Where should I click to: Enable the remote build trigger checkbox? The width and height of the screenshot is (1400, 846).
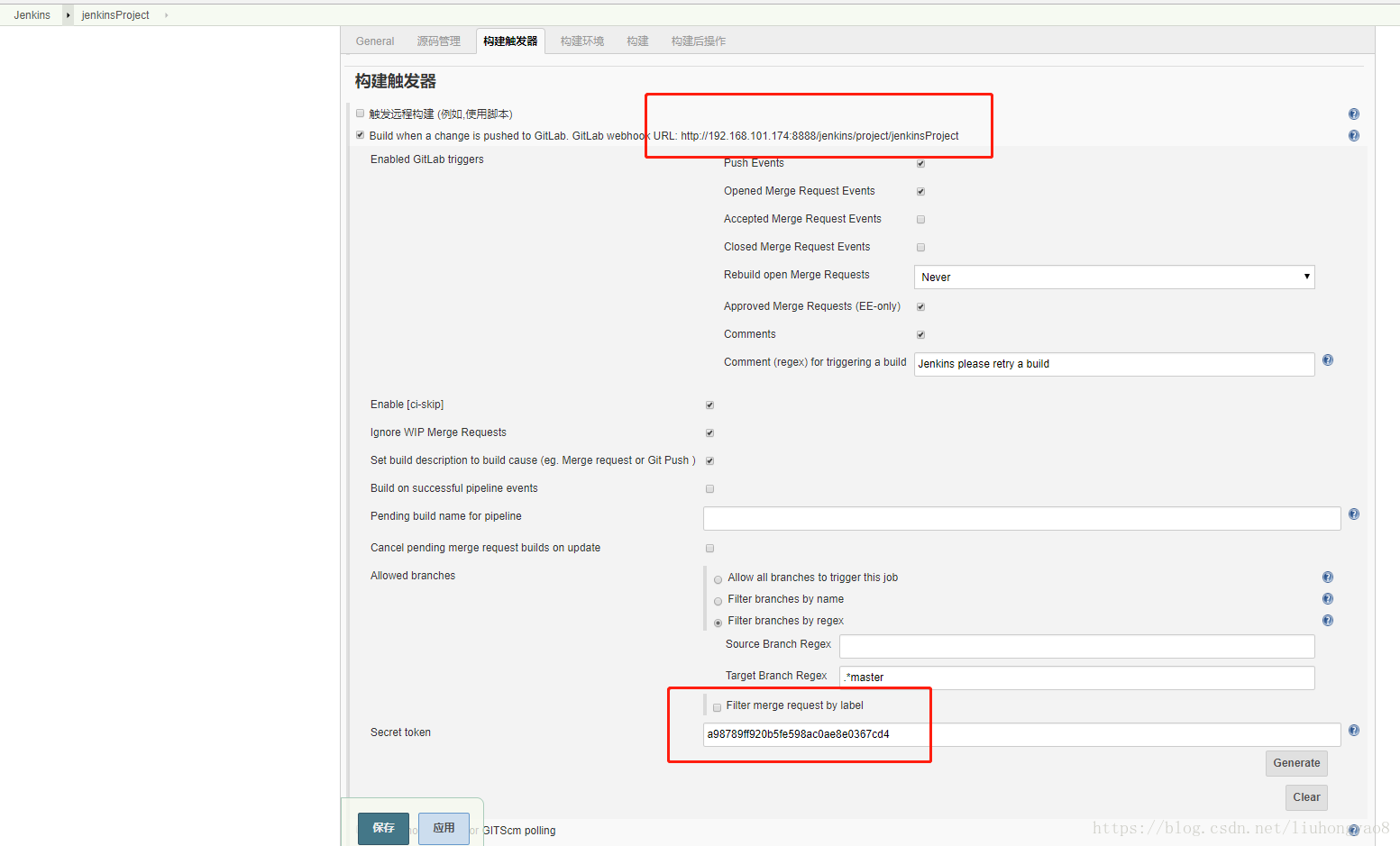[x=360, y=114]
